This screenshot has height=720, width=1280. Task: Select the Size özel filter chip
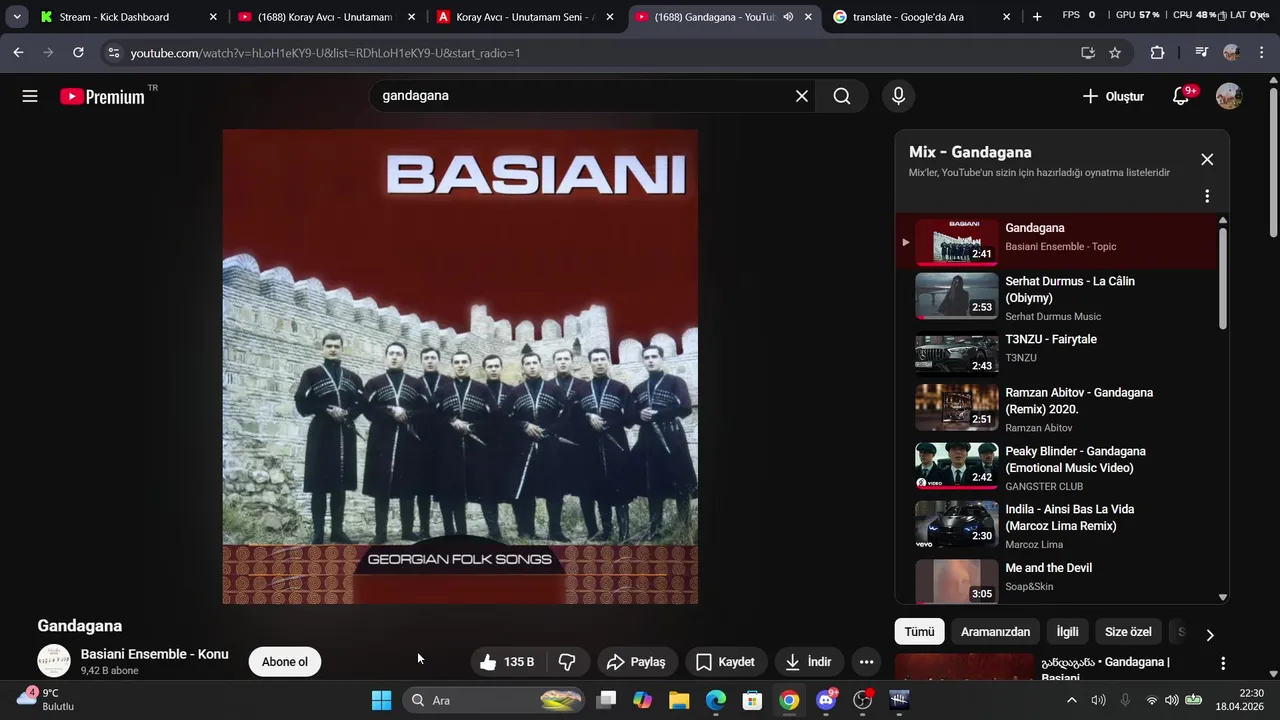click(1128, 632)
